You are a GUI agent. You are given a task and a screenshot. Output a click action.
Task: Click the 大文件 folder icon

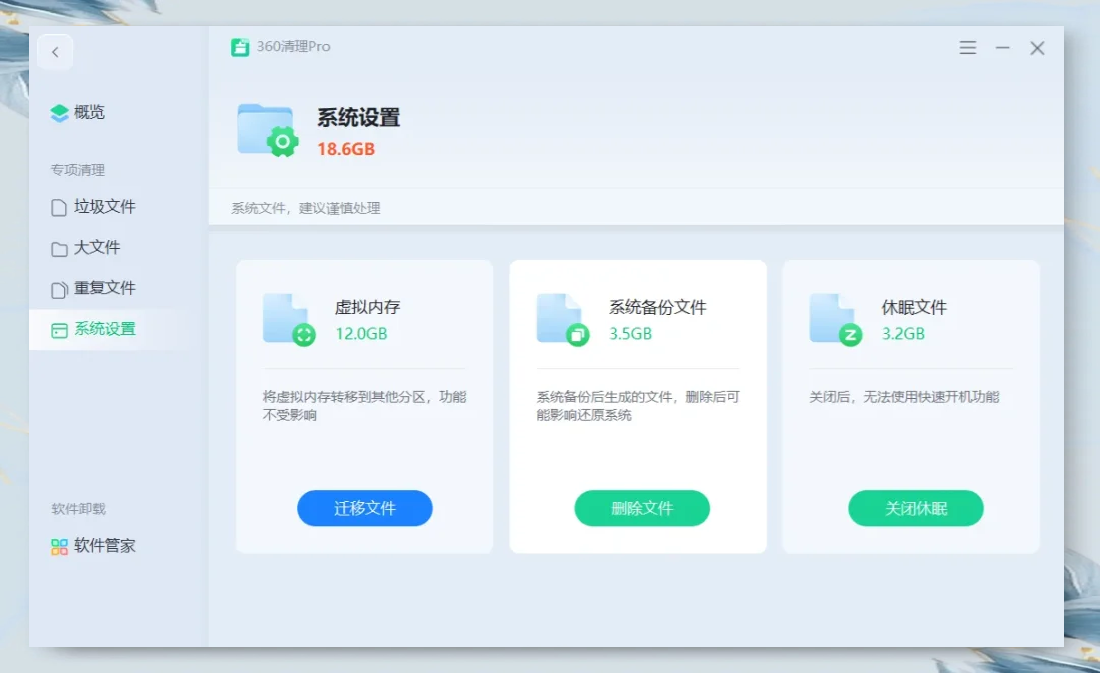59,249
